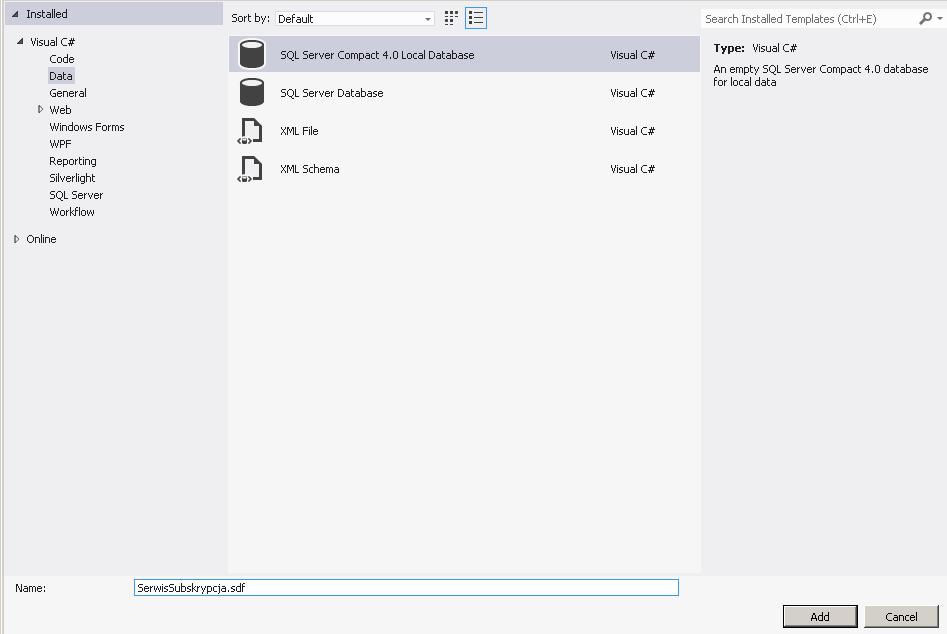Click the SQL Server Database cylinder icon
The width and height of the screenshot is (947, 634).
[x=251, y=92]
